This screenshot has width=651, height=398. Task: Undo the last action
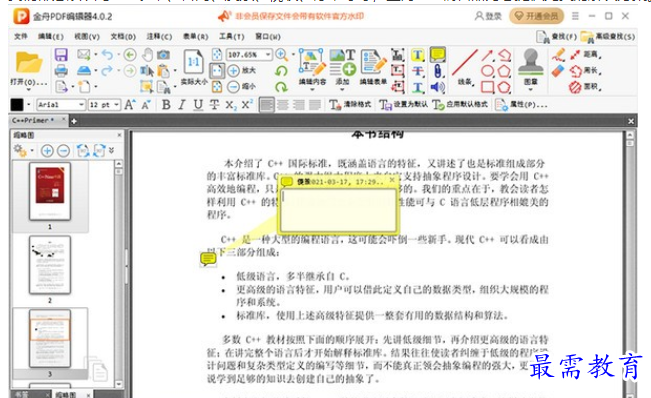pyautogui.click(x=107, y=54)
